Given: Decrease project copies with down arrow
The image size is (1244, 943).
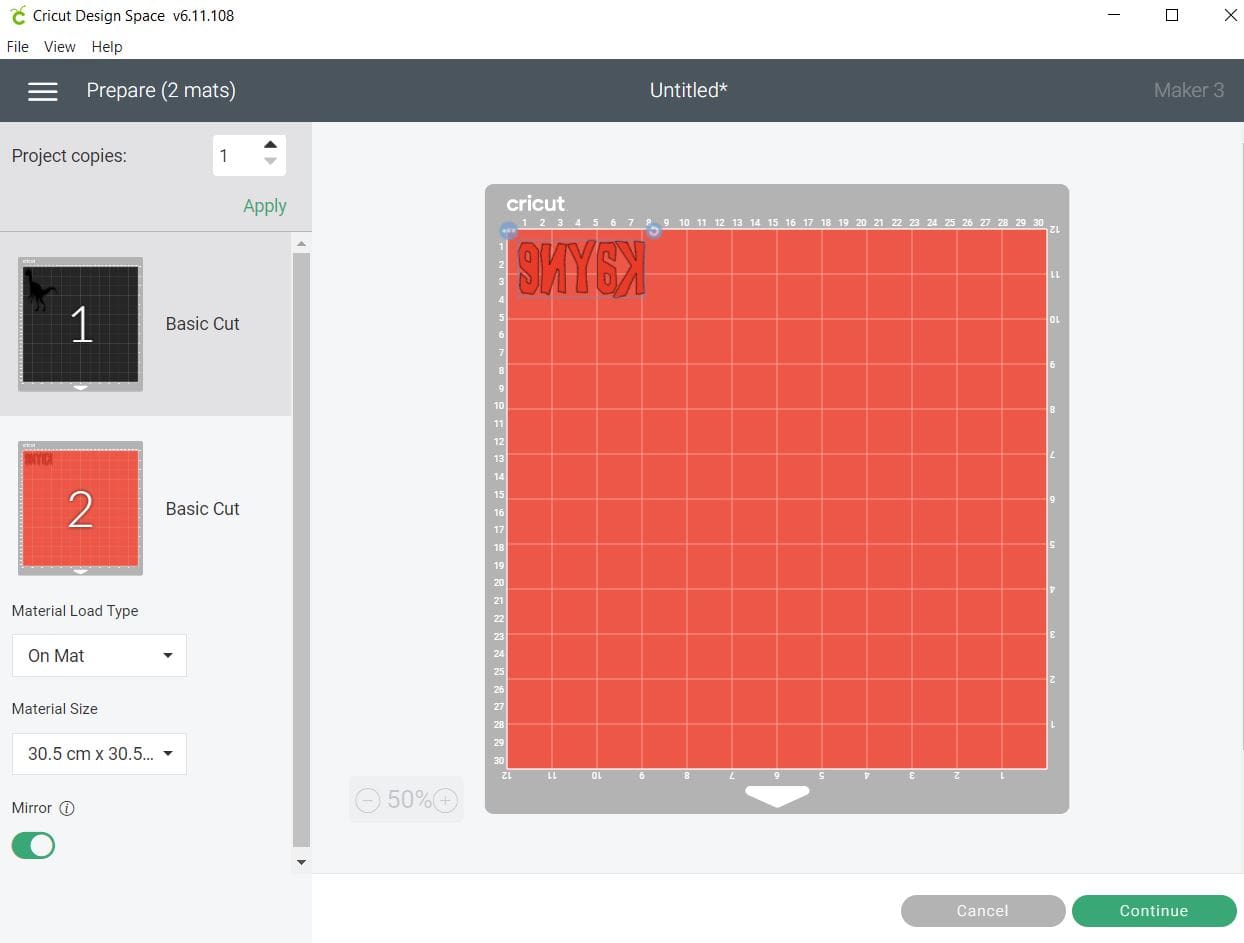Looking at the screenshot, I should coord(270,161).
